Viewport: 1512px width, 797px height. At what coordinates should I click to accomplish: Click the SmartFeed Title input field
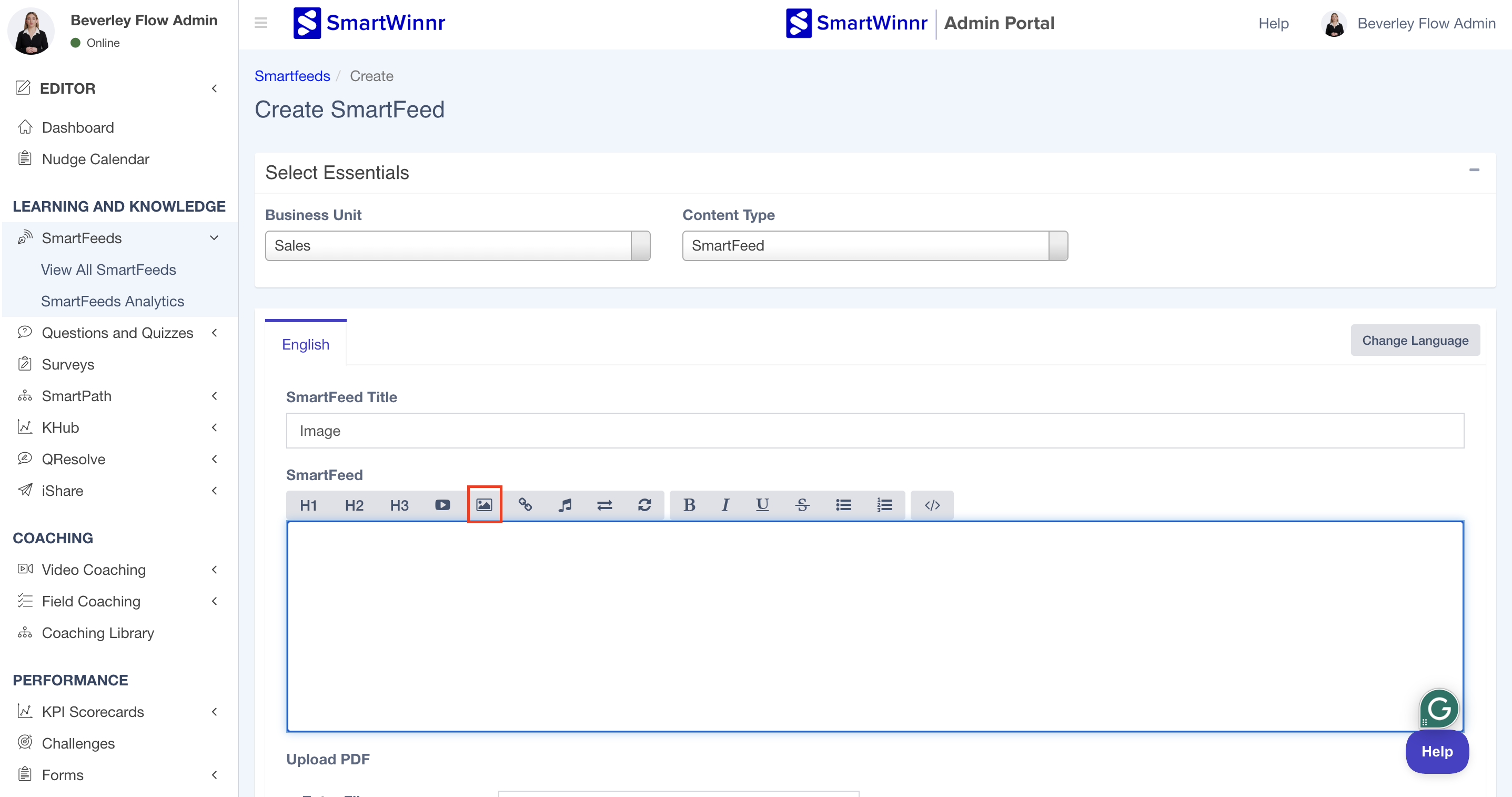[874, 431]
